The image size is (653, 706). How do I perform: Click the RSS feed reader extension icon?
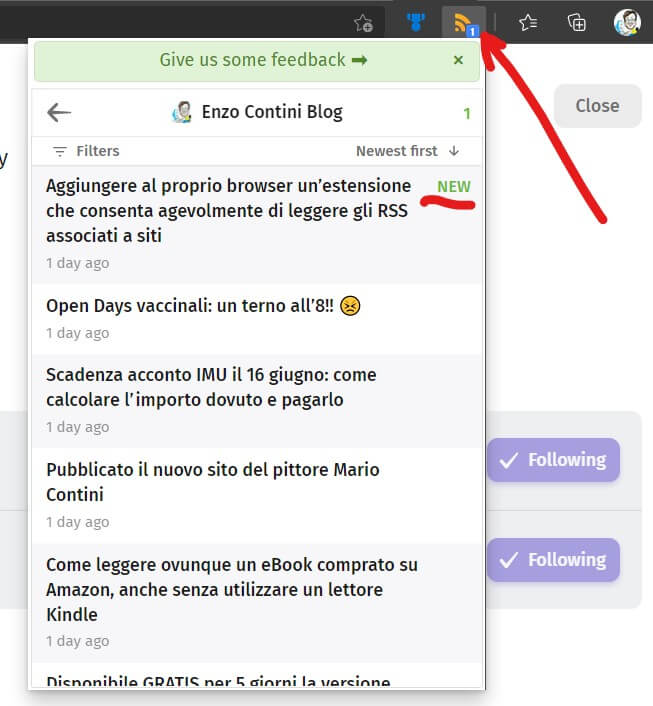point(463,22)
